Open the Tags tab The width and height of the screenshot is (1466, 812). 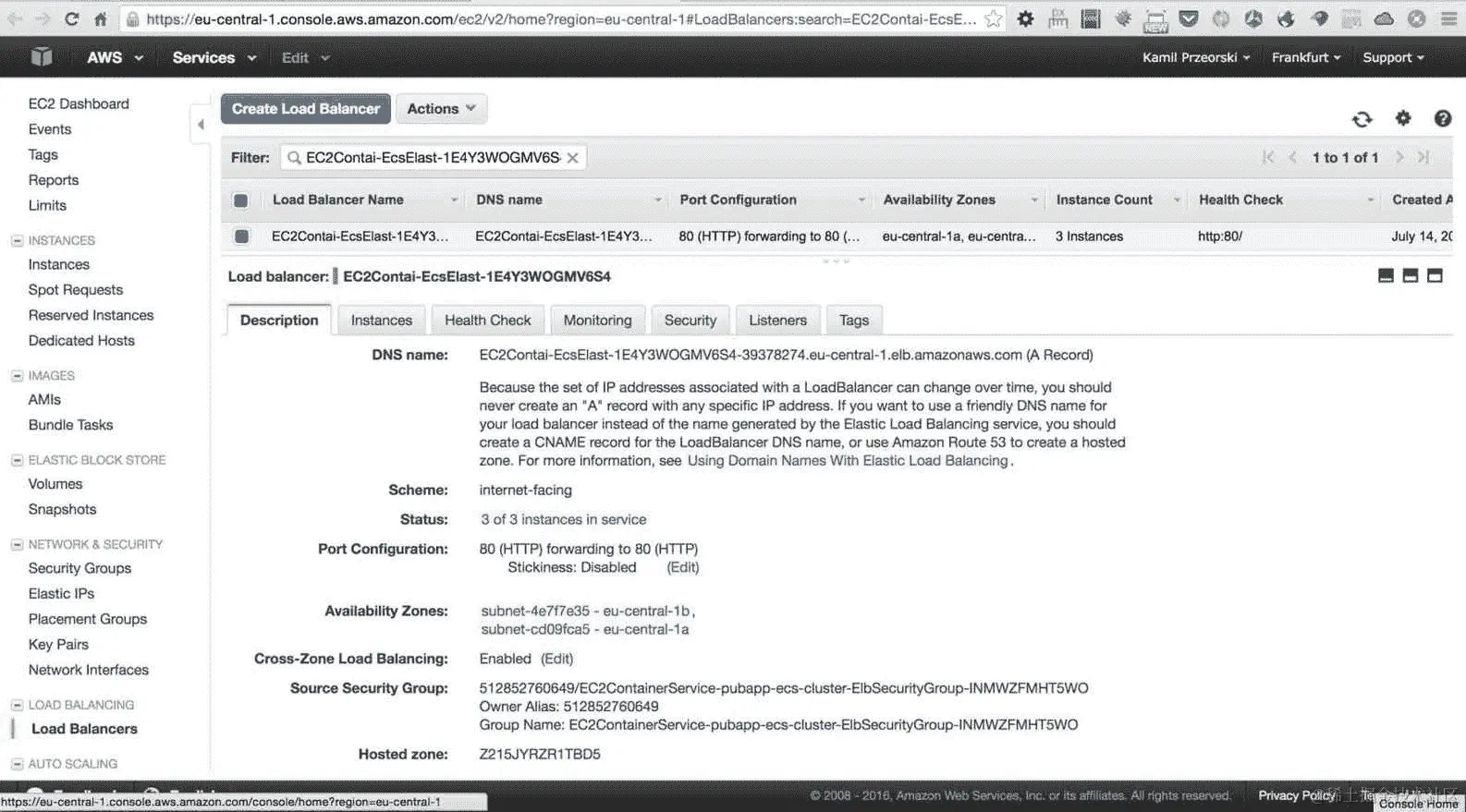(854, 321)
